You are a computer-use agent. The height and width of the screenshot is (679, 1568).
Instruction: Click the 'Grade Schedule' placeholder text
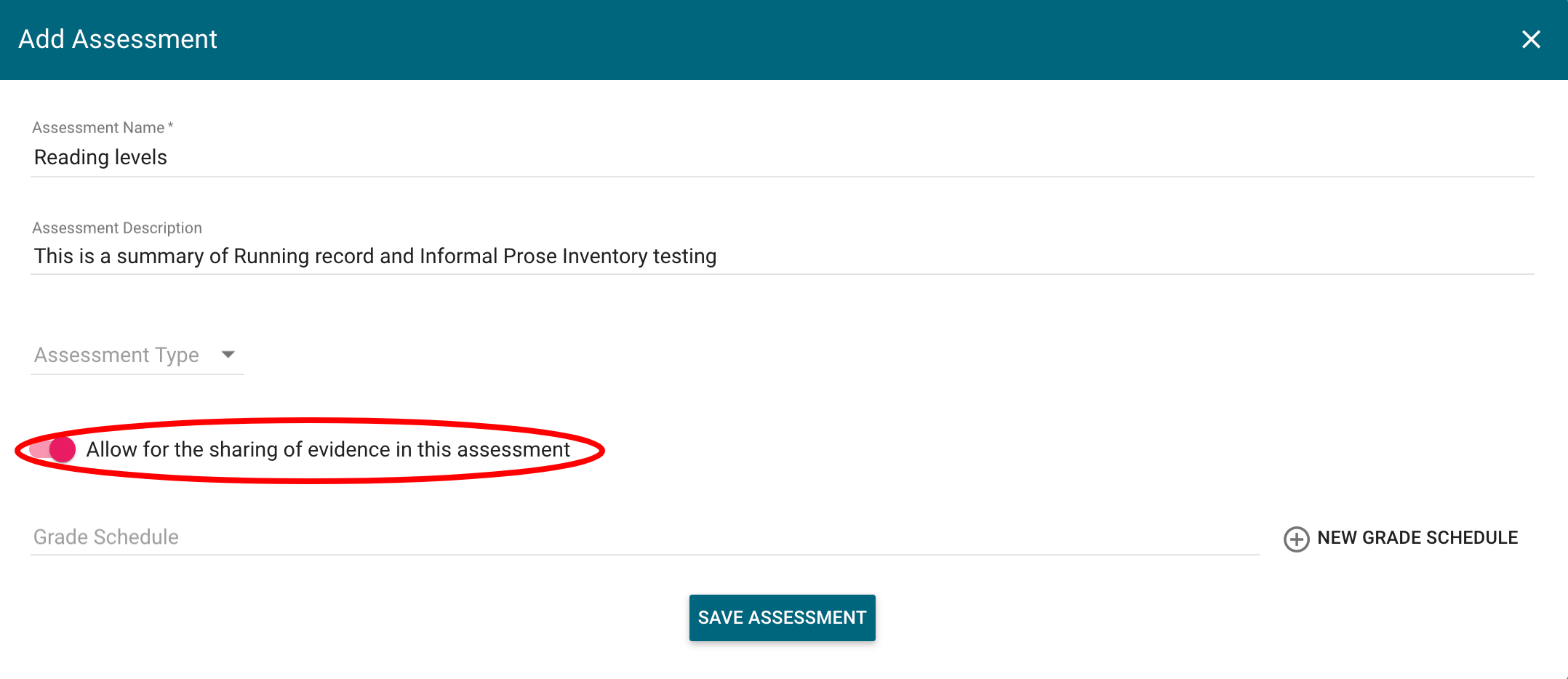point(106,537)
